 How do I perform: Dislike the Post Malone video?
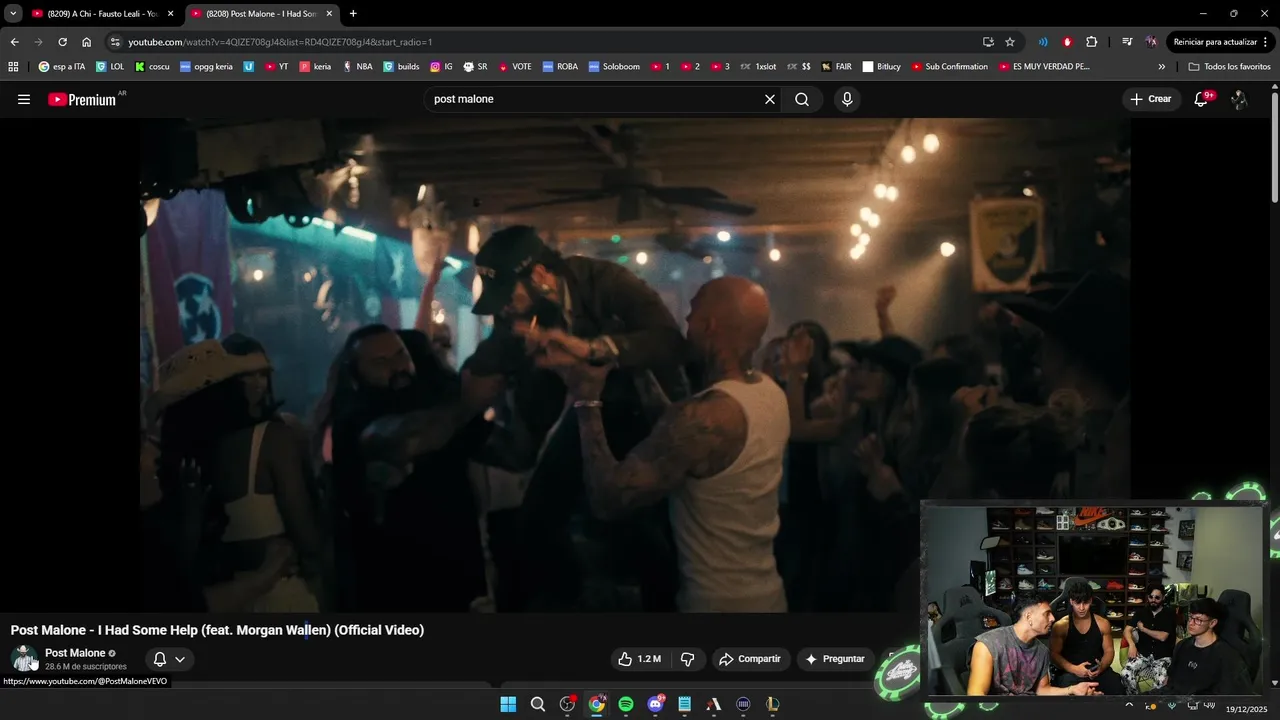pos(688,659)
